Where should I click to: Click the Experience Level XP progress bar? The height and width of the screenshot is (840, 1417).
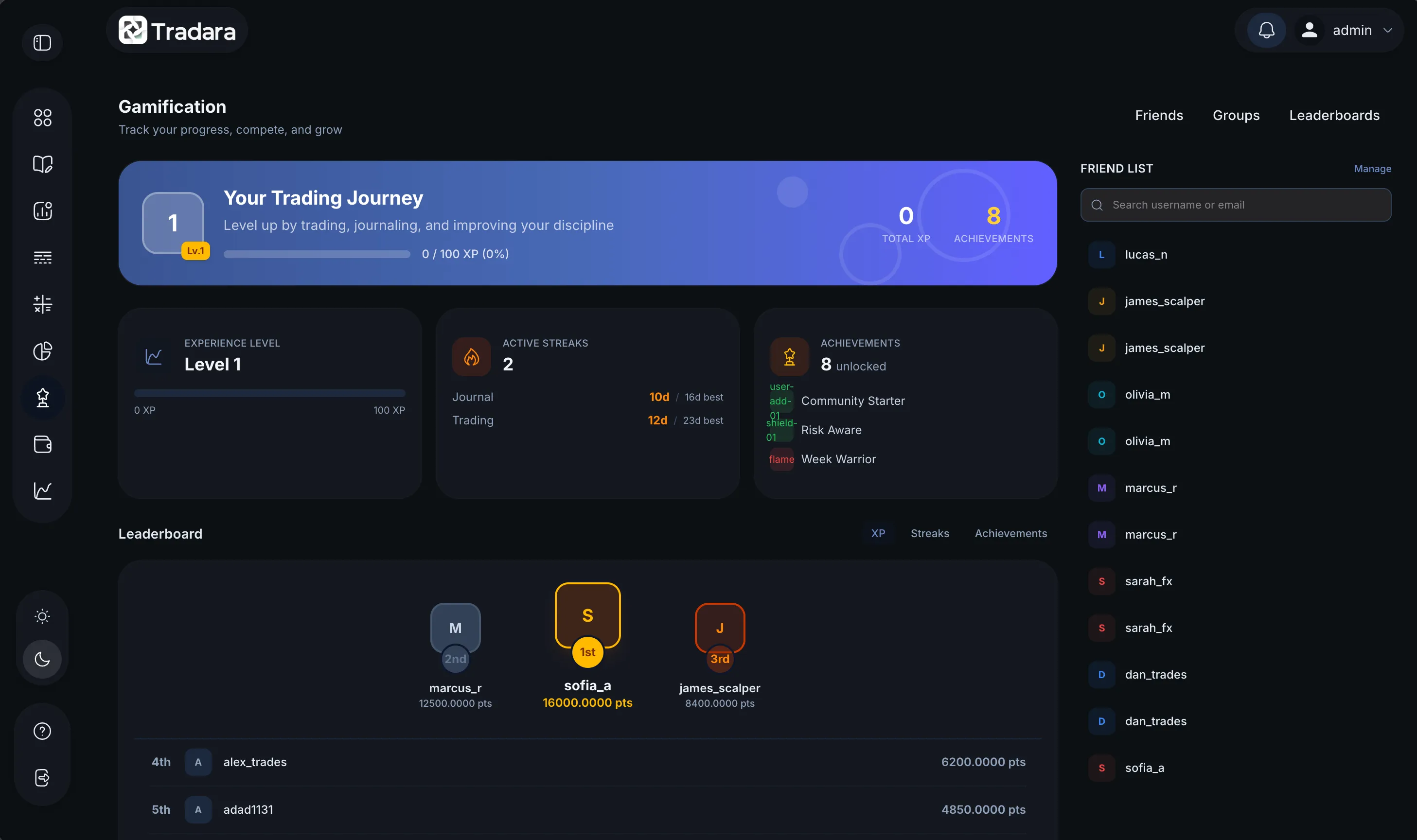(269, 393)
